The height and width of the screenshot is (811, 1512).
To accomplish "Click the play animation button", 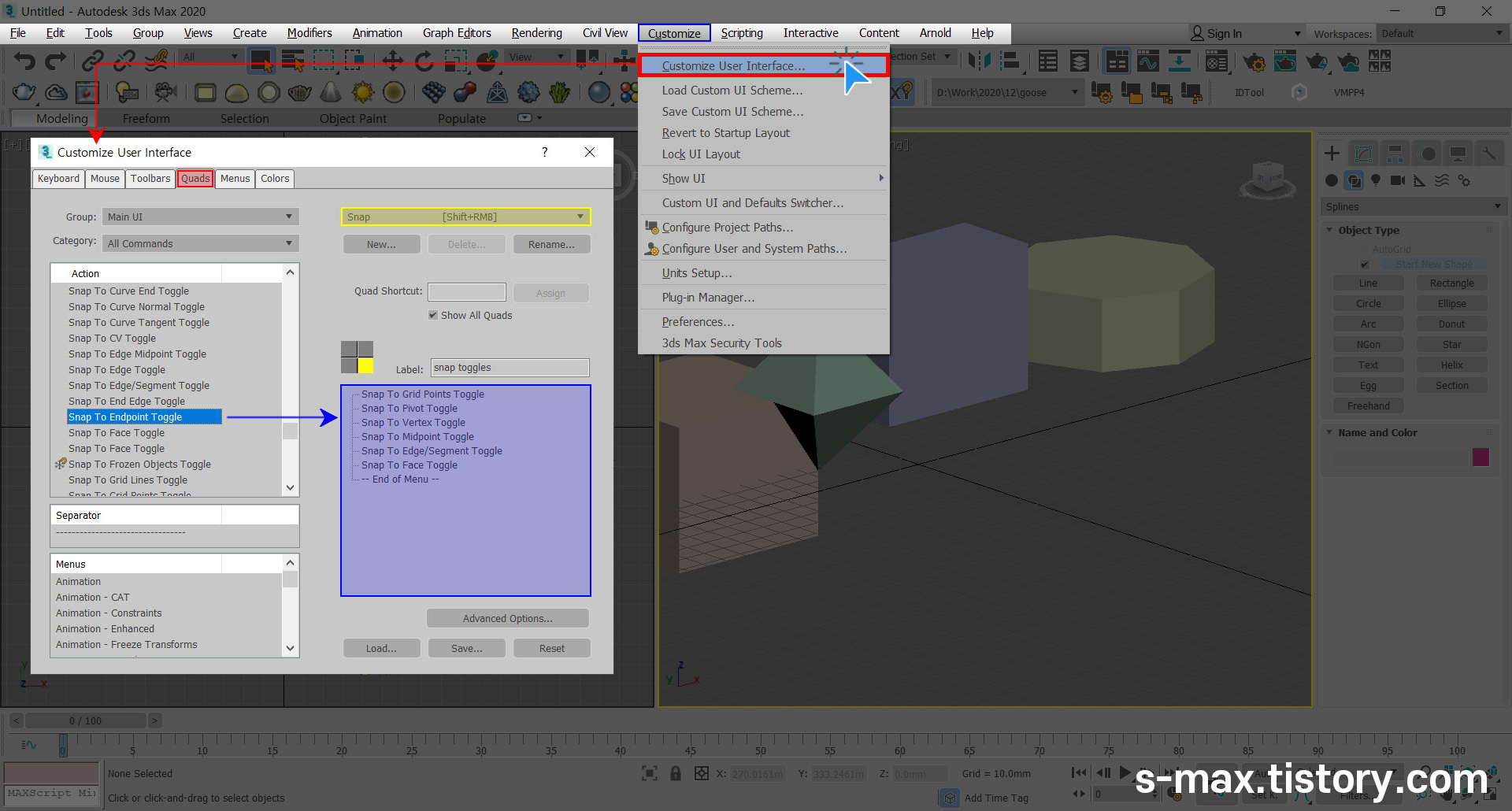I will tap(1125, 773).
